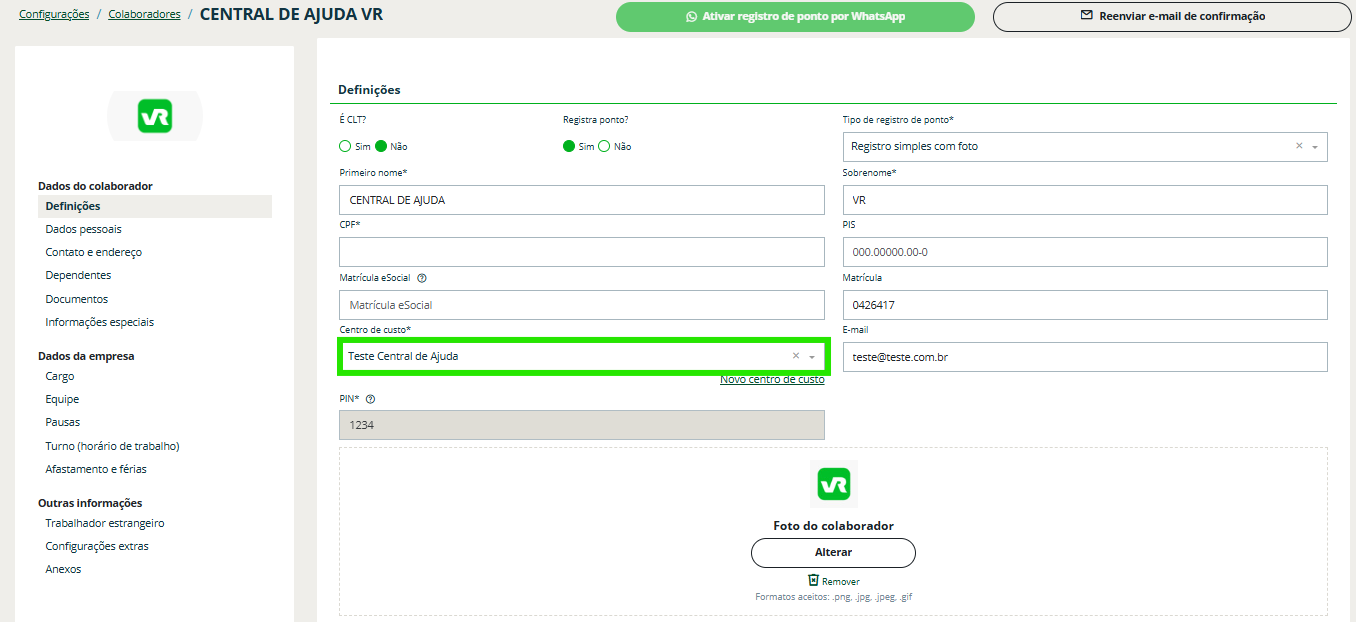Click Reenviar e-mail de confirmação button

pyautogui.click(x=1171, y=17)
